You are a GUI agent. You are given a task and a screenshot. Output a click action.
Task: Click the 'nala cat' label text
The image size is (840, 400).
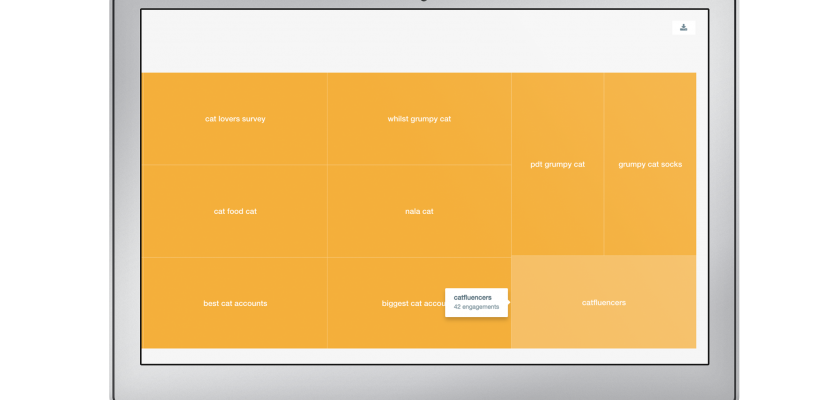419,212
